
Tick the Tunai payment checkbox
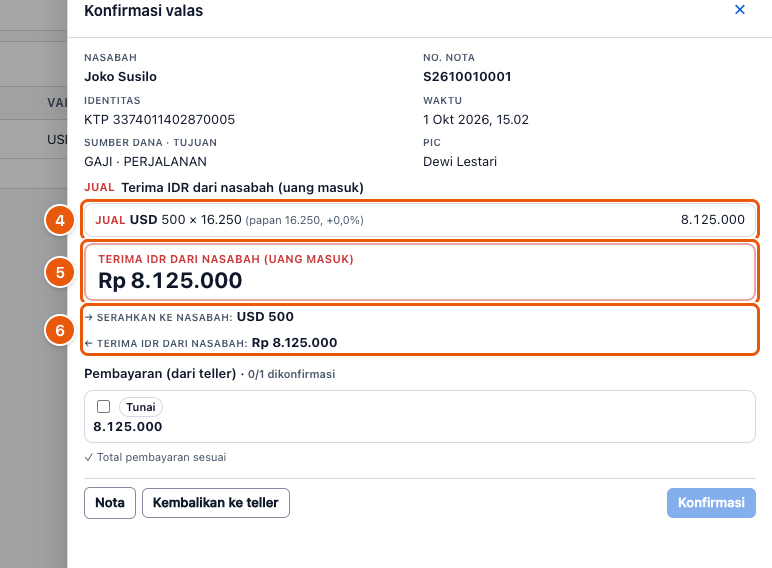pyautogui.click(x=103, y=407)
